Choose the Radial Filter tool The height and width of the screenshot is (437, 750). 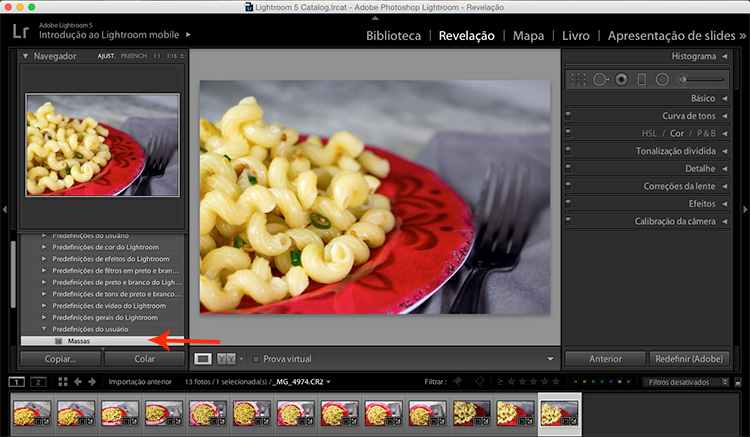tap(662, 78)
